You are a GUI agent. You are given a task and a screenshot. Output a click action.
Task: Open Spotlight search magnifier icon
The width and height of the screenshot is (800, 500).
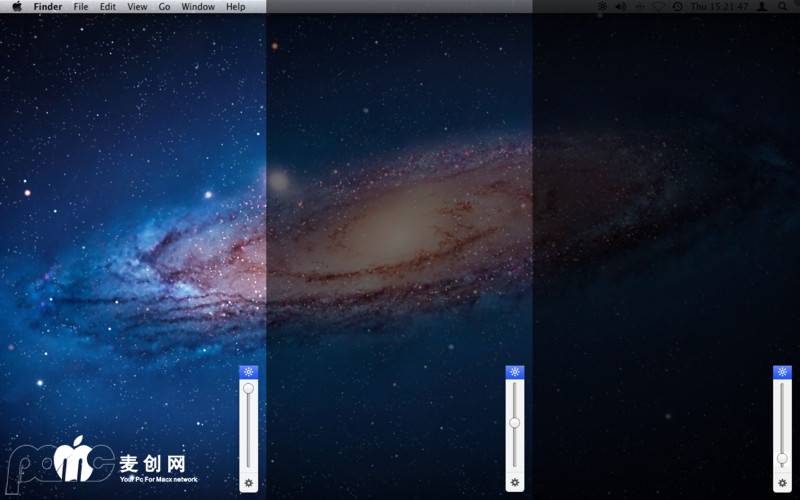pos(782,6)
